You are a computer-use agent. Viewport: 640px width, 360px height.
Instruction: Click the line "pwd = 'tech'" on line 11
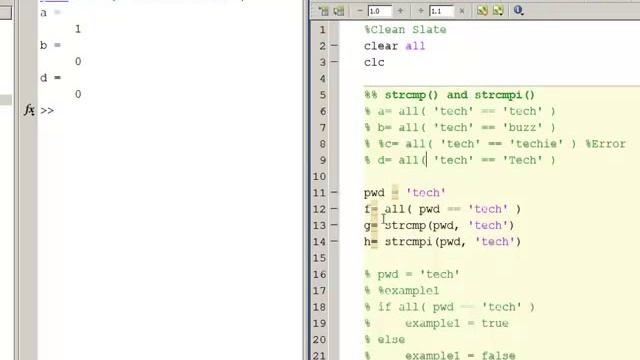(x=404, y=193)
